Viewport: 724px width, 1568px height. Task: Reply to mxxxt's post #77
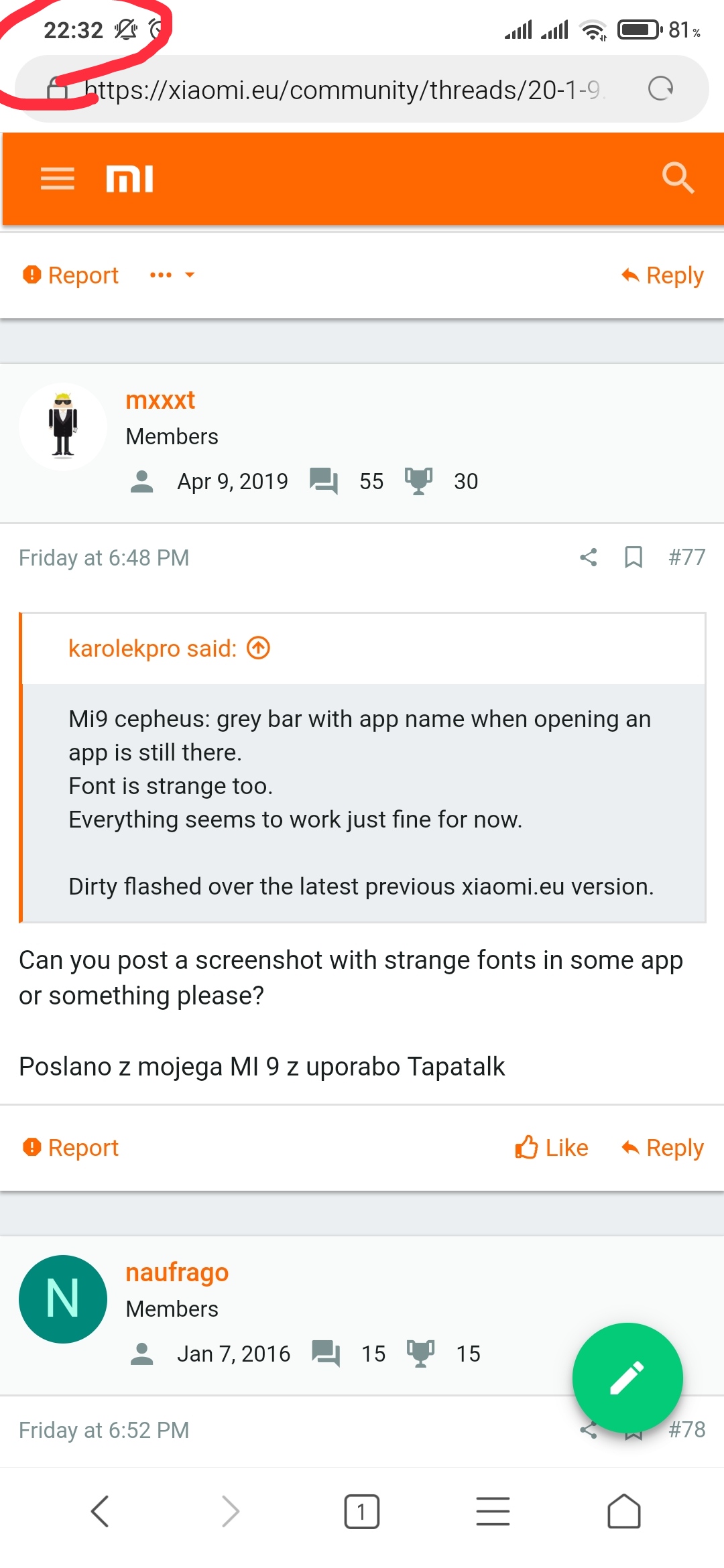[x=662, y=1147]
